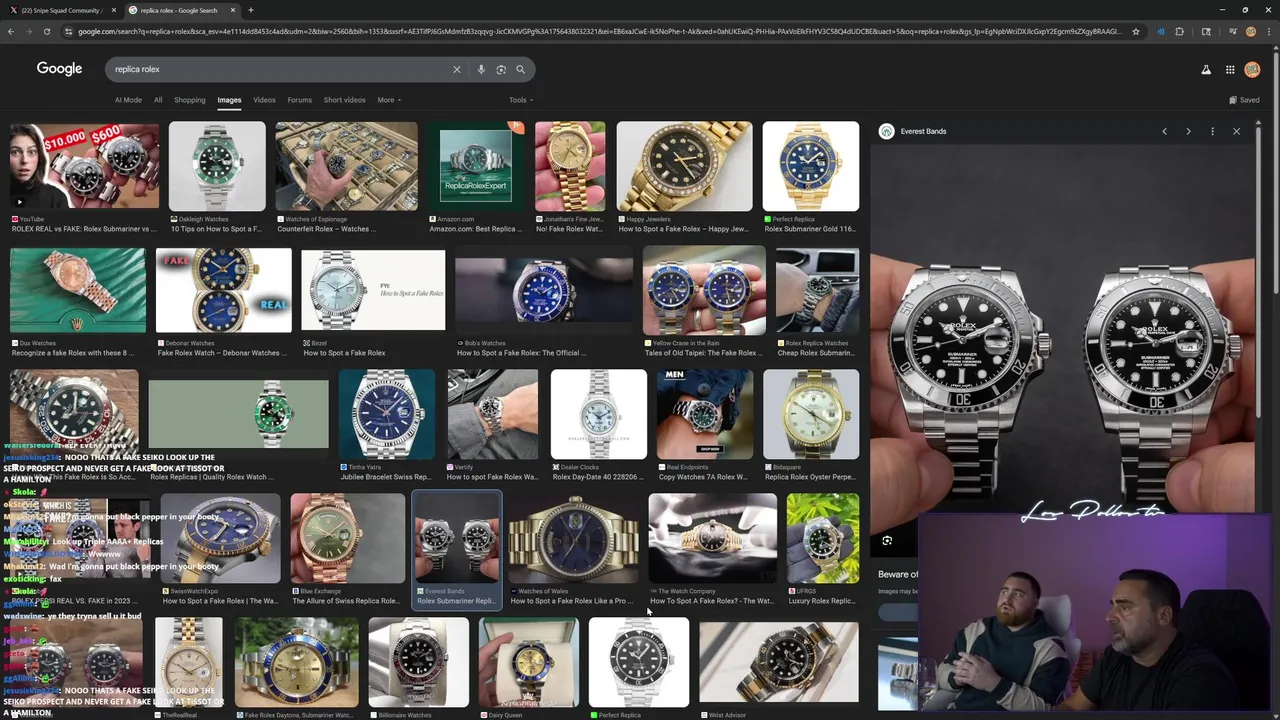The height and width of the screenshot is (720, 1280).
Task: Open the Bezel 'How to Spot' thumbnail
Action: pyautogui.click(x=373, y=290)
